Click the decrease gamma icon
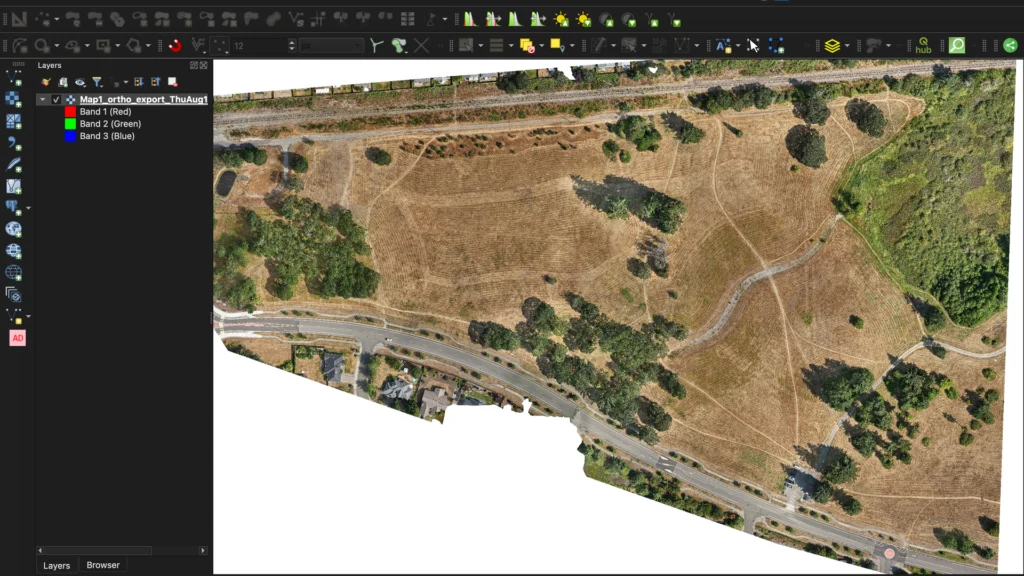This screenshot has height=576, width=1024. point(673,20)
